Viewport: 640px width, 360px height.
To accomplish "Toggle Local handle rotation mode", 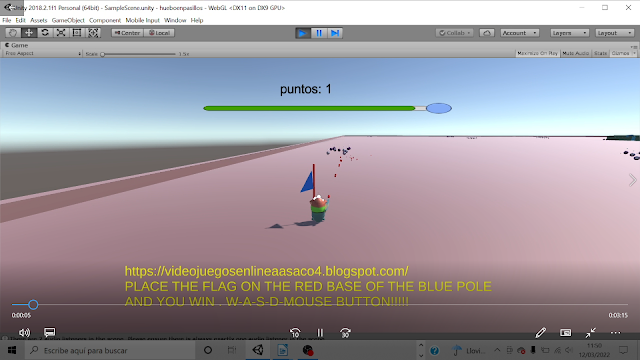I will pos(159,33).
